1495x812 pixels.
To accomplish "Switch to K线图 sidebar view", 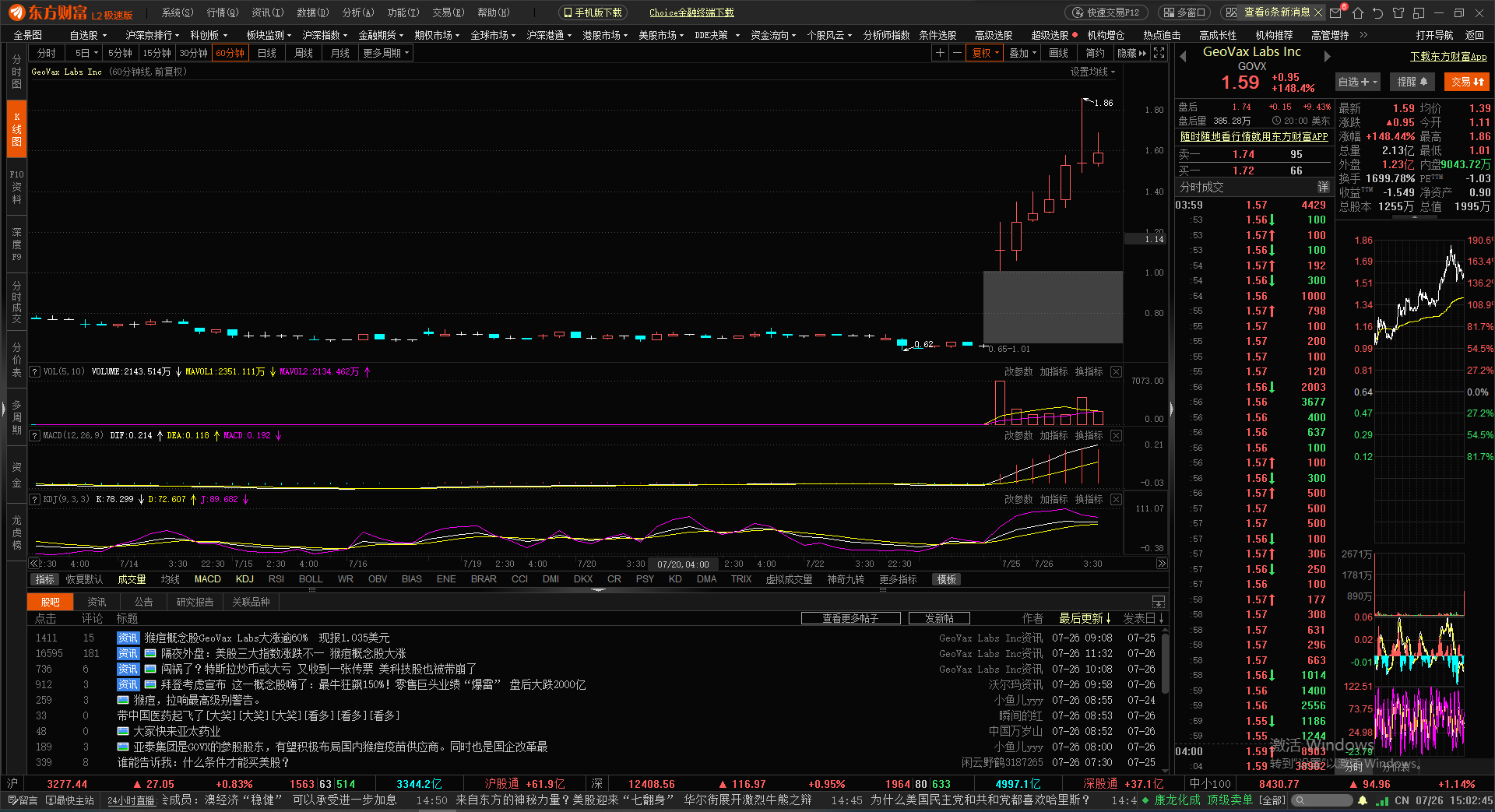I will click(x=16, y=129).
